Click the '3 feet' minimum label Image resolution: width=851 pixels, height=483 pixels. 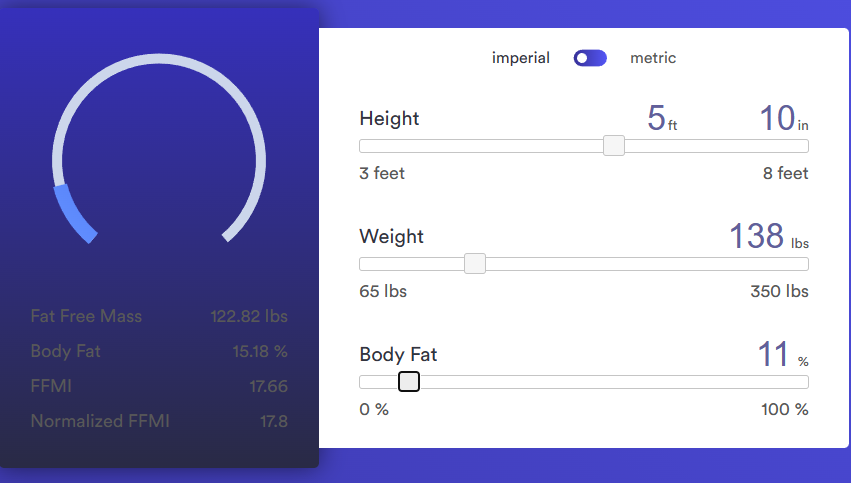click(x=382, y=173)
